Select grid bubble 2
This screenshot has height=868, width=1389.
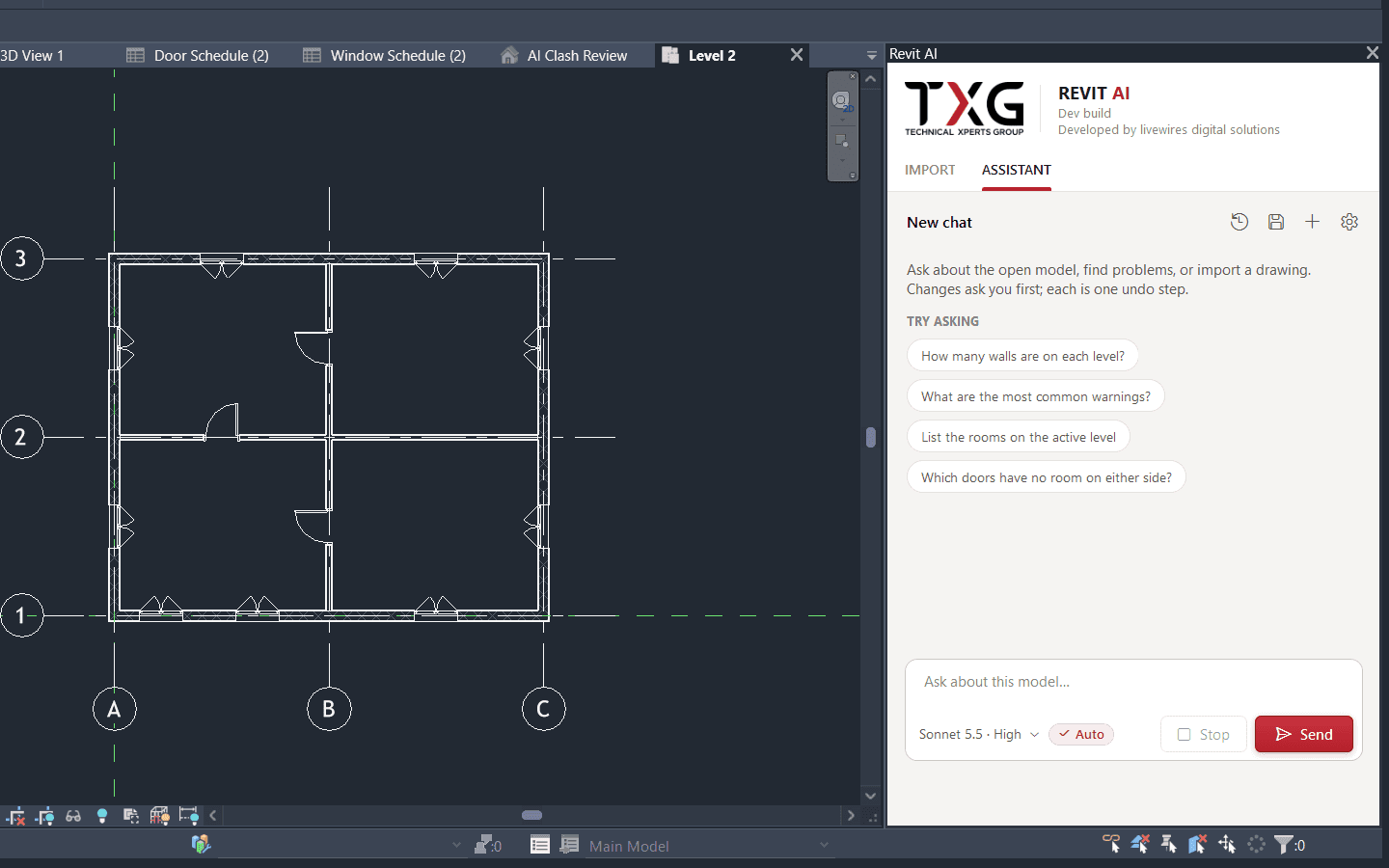pyautogui.click(x=21, y=437)
